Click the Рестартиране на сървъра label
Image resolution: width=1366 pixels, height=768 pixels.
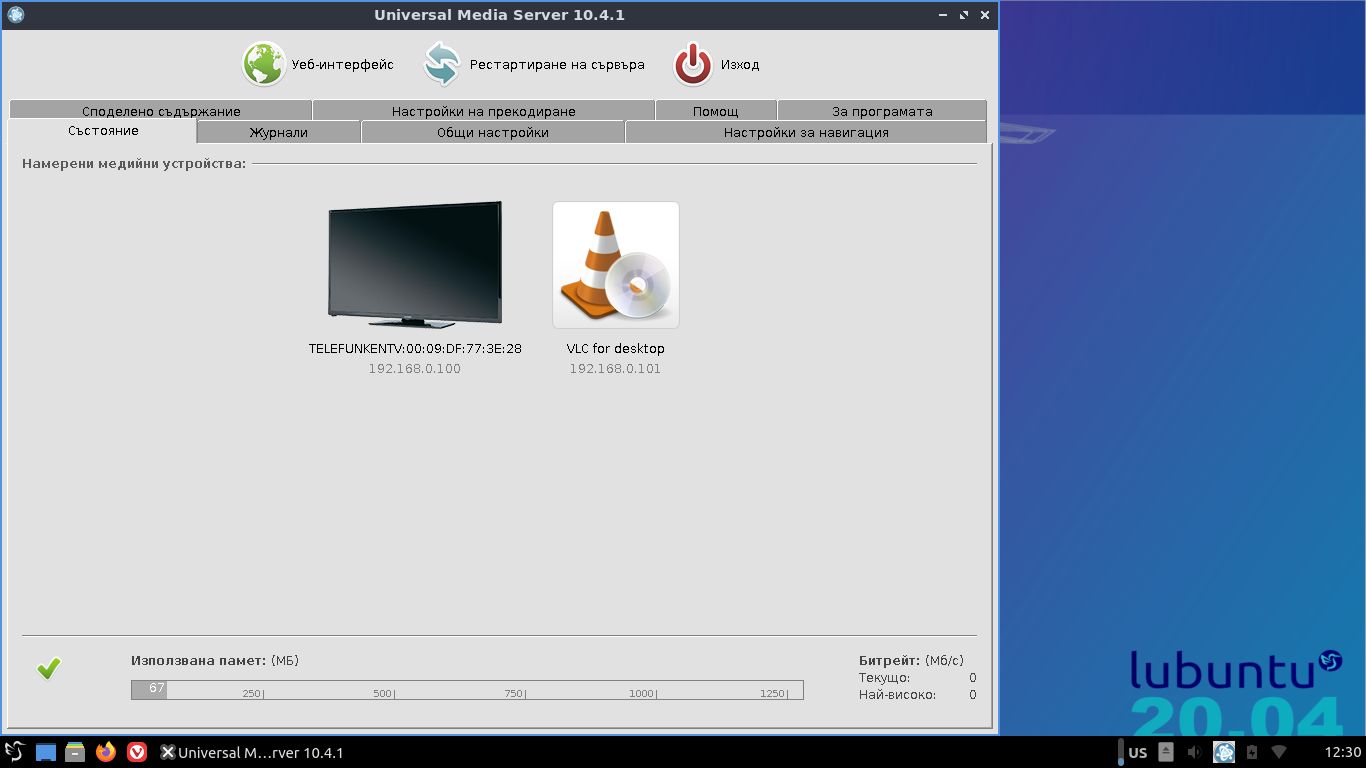[557, 65]
